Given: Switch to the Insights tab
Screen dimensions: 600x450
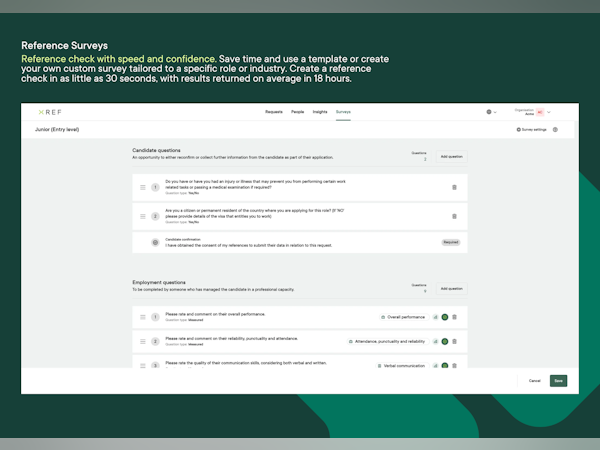Looking at the screenshot, I should pyautogui.click(x=320, y=112).
